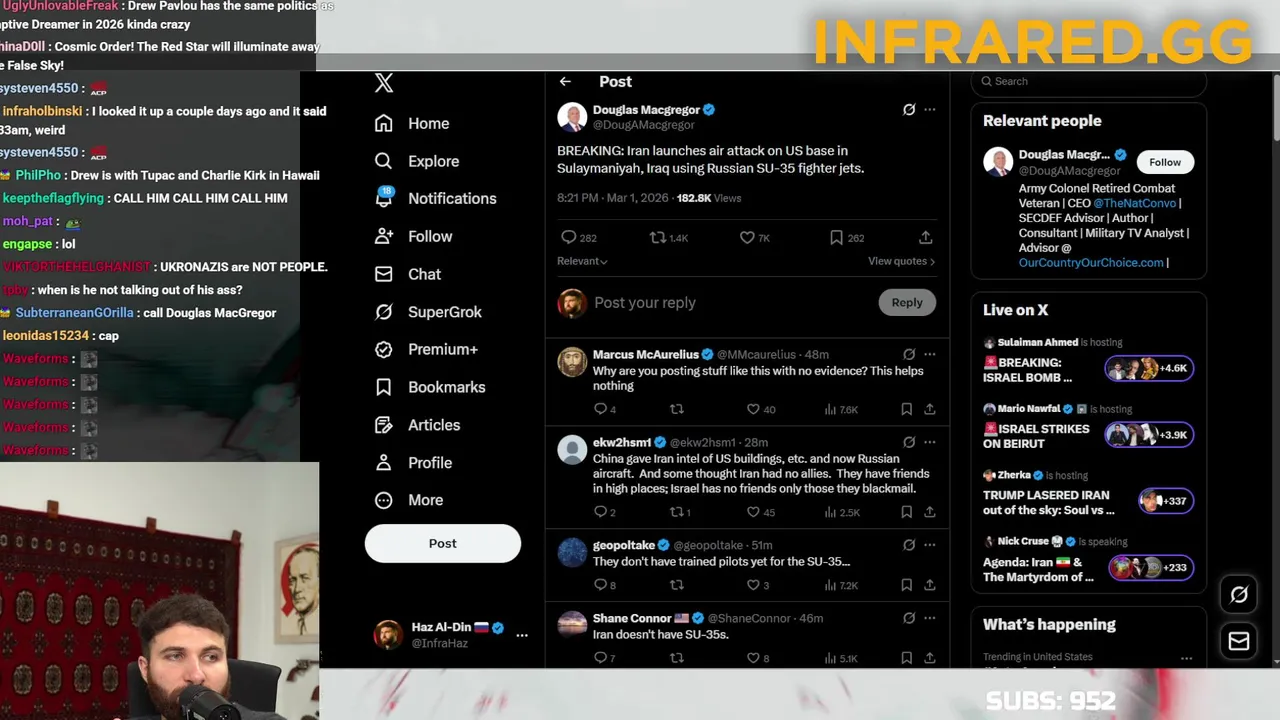This screenshot has height=720, width=1280.
Task: Open floating Messages envelope button
Action: 1239,641
